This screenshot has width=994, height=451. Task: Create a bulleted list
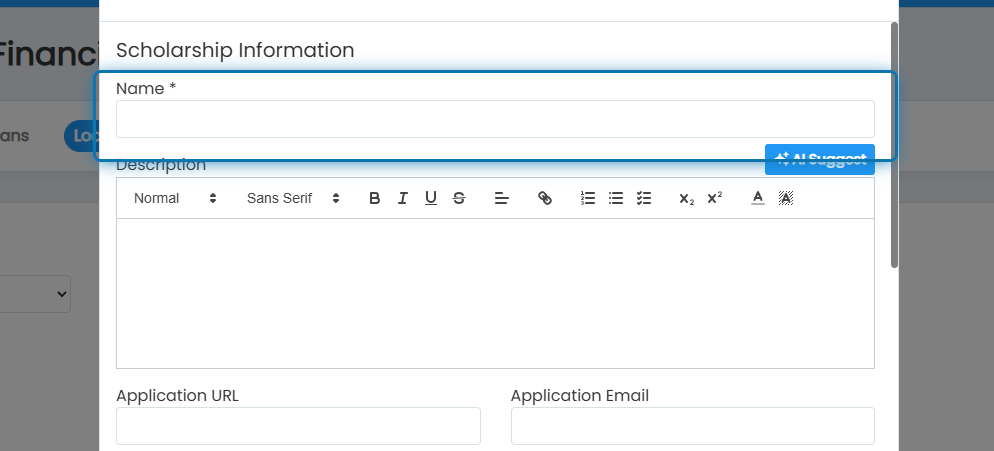[x=616, y=199]
